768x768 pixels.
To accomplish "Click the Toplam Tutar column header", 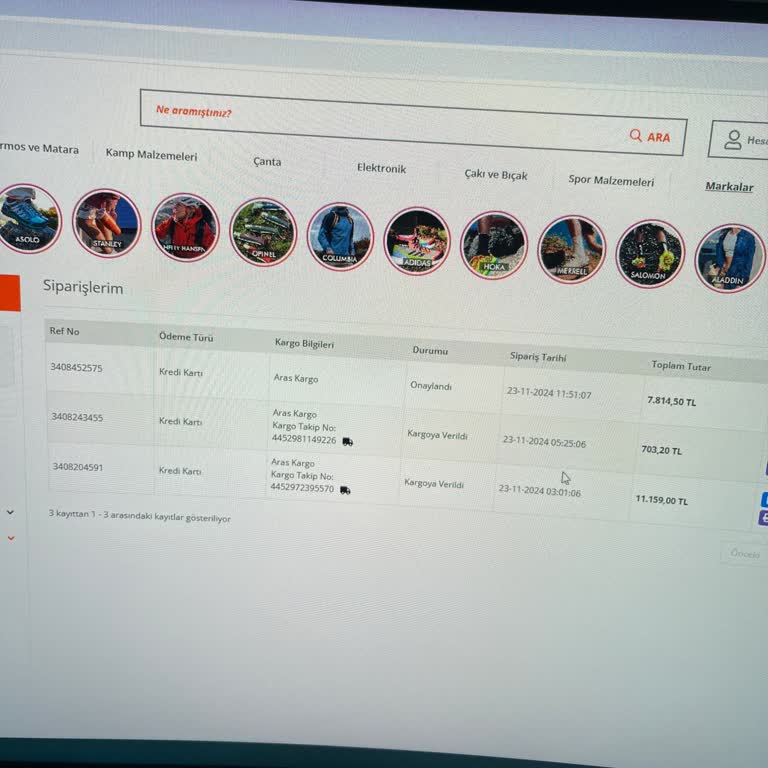I will click(x=681, y=365).
